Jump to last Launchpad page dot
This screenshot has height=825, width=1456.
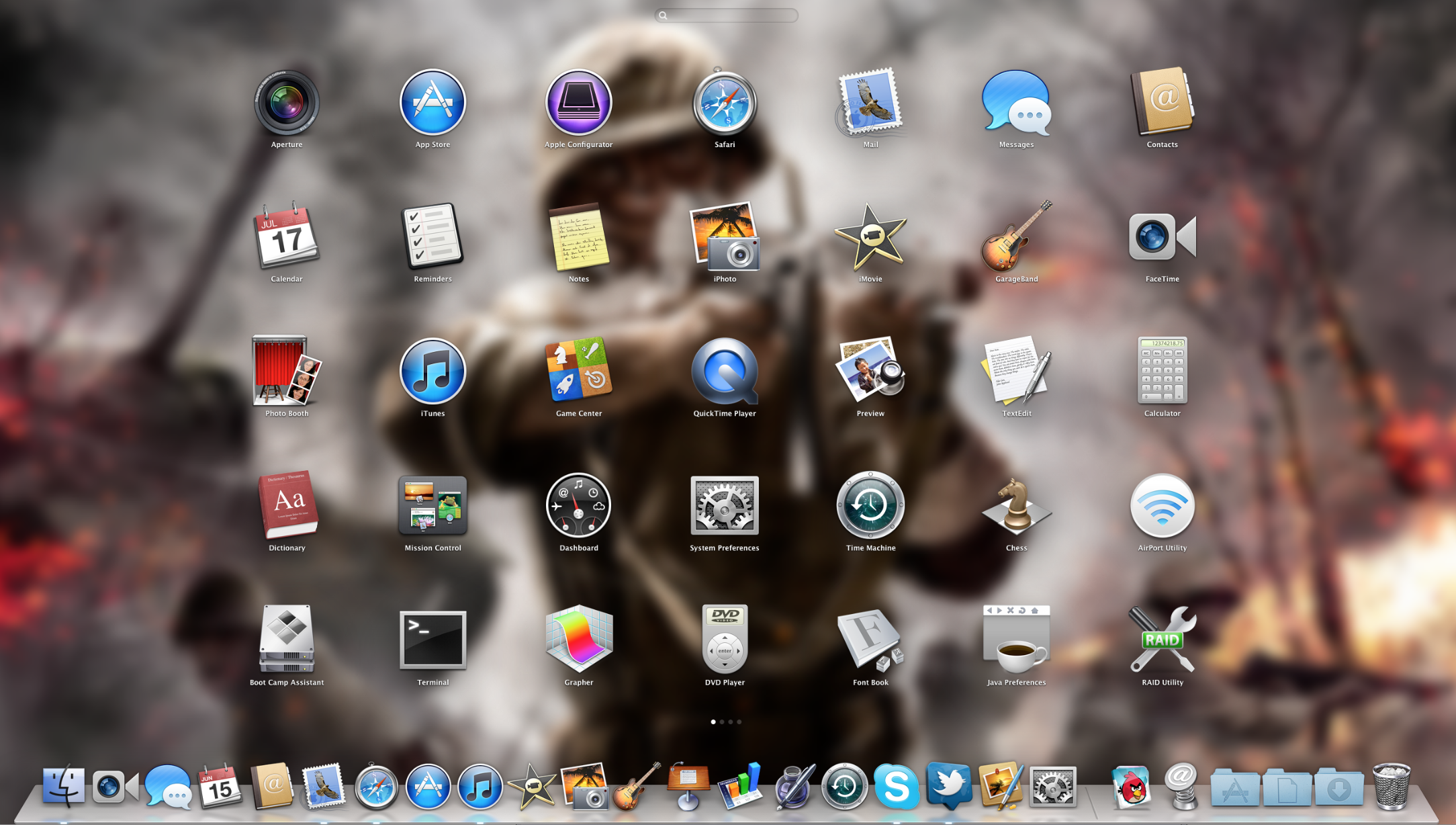pyautogui.click(x=739, y=722)
